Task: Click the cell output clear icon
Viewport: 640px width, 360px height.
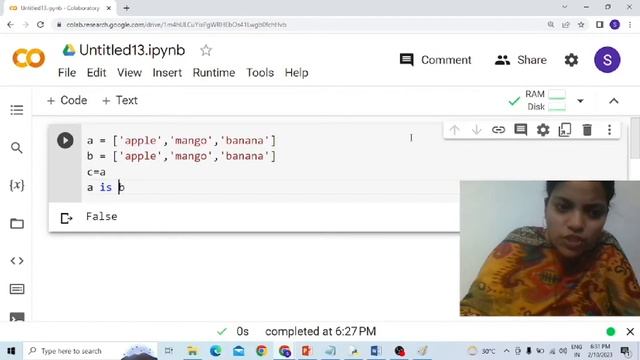Action: [66, 218]
